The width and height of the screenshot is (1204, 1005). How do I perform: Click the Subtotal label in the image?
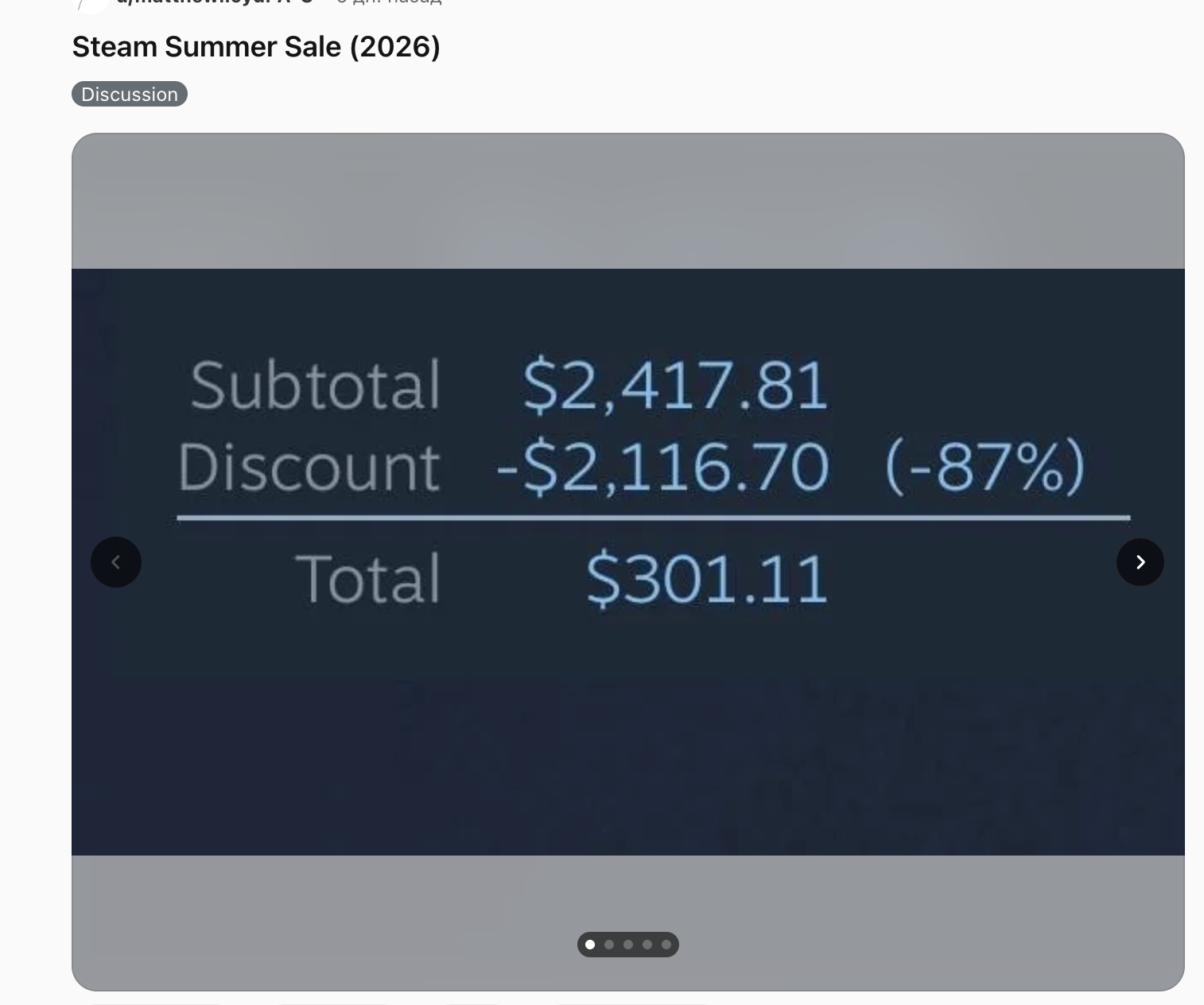(x=315, y=385)
